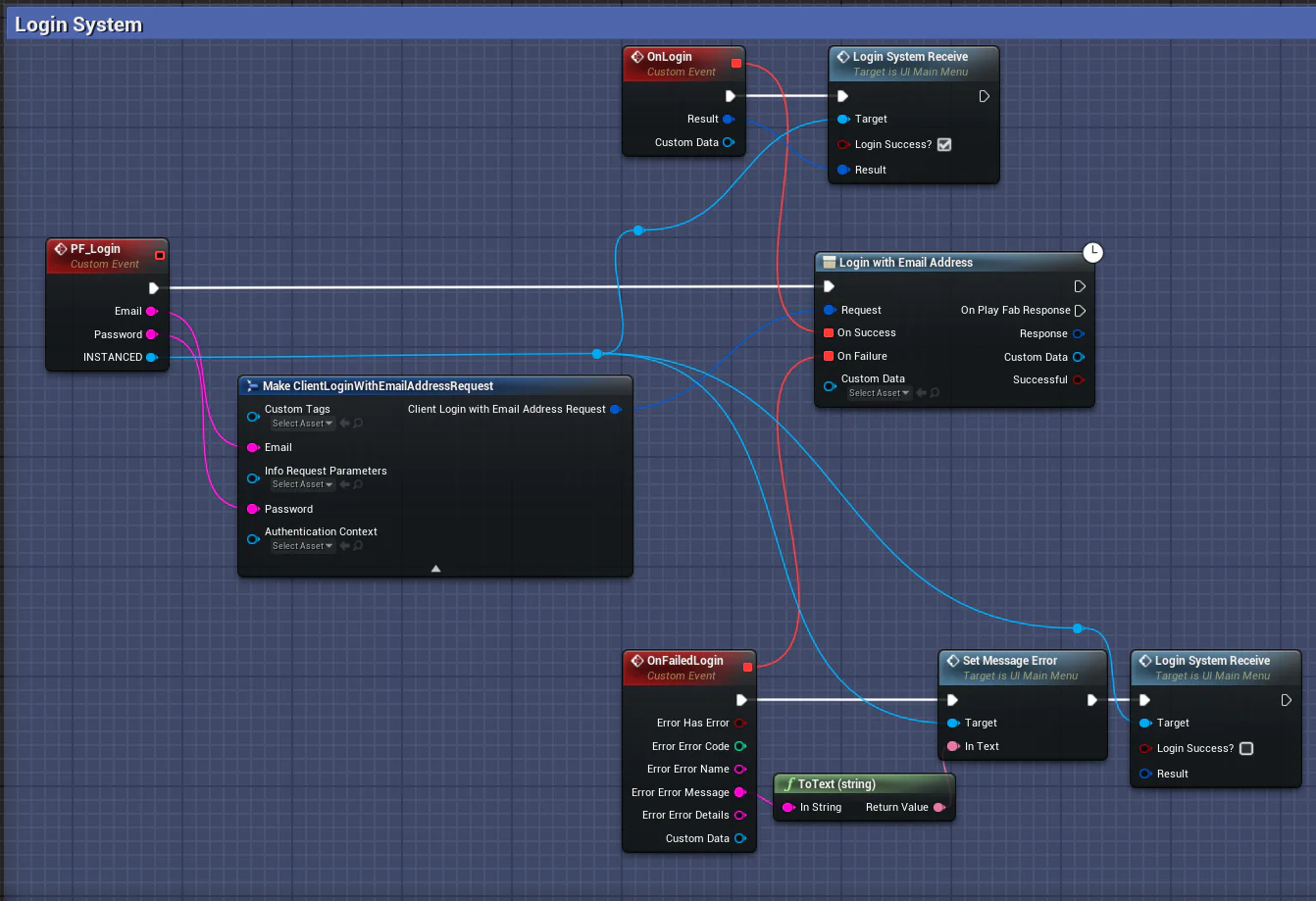Viewport: 1316px width, 901px height.
Task: Uncheck the checked Login Success? checkbox
Action: (944, 145)
